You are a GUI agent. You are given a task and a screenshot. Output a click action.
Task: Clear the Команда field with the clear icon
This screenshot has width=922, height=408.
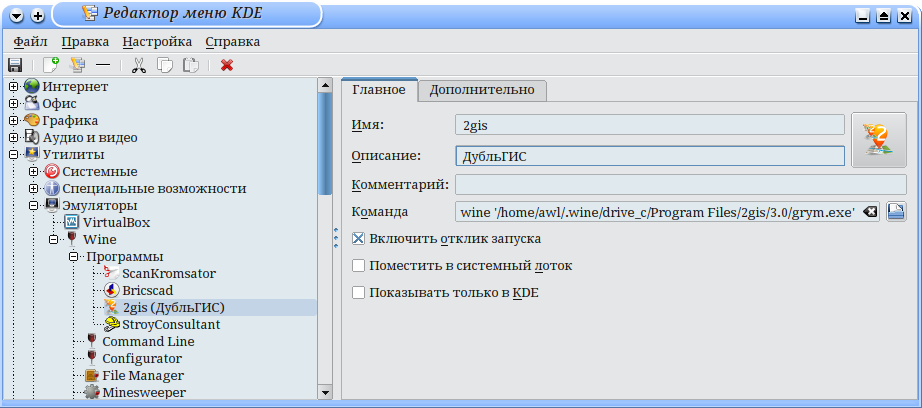[870, 212]
